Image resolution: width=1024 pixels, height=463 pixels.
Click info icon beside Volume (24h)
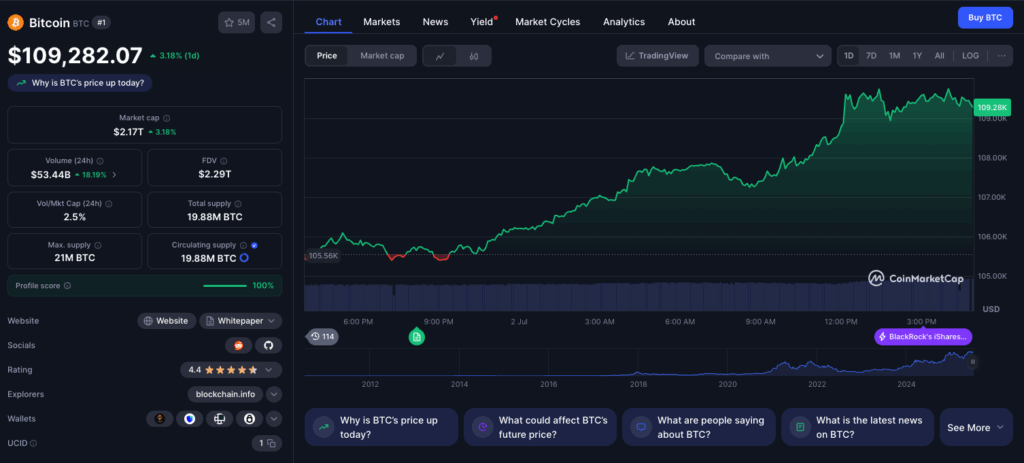tap(100, 161)
